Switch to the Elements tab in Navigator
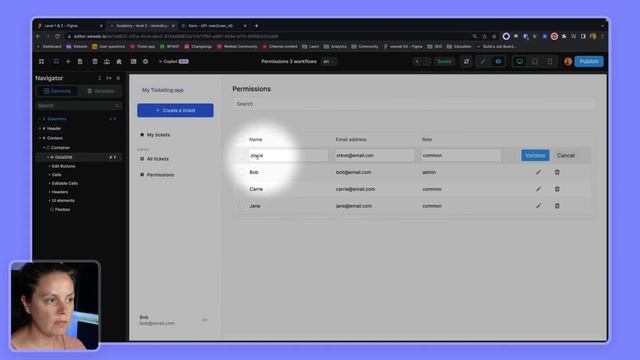This screenshot has height=360, width=640. (x=57, y=91)
